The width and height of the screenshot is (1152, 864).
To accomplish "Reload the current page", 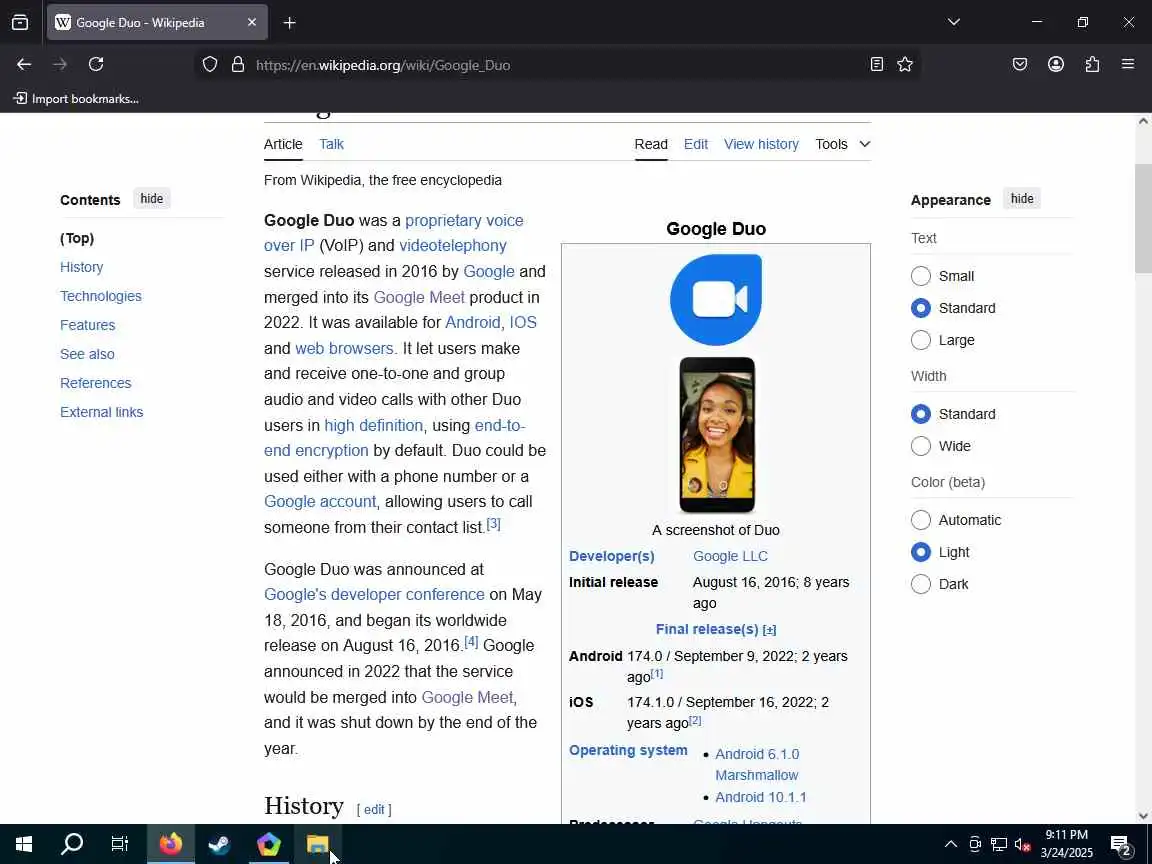I will pos(96,65).
